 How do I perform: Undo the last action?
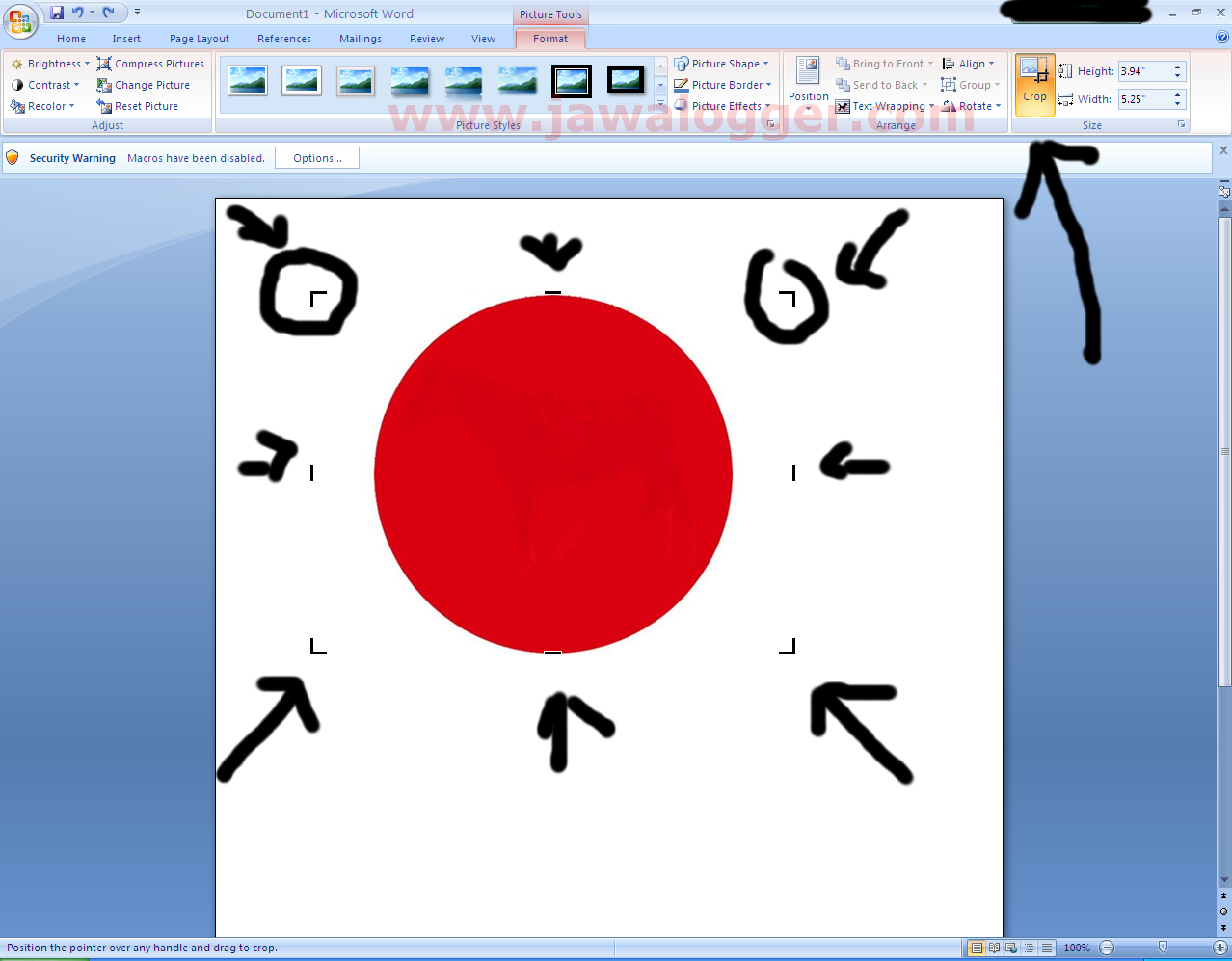tap(77, 13)
